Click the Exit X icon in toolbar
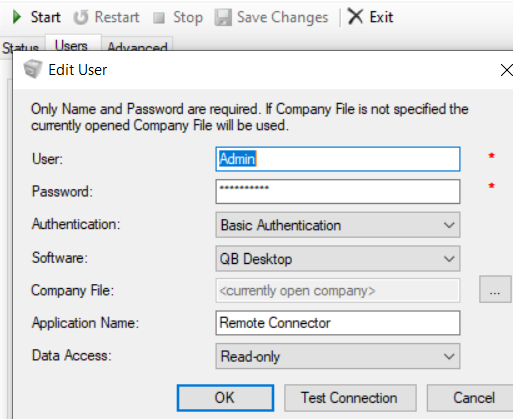 [355, 16]
